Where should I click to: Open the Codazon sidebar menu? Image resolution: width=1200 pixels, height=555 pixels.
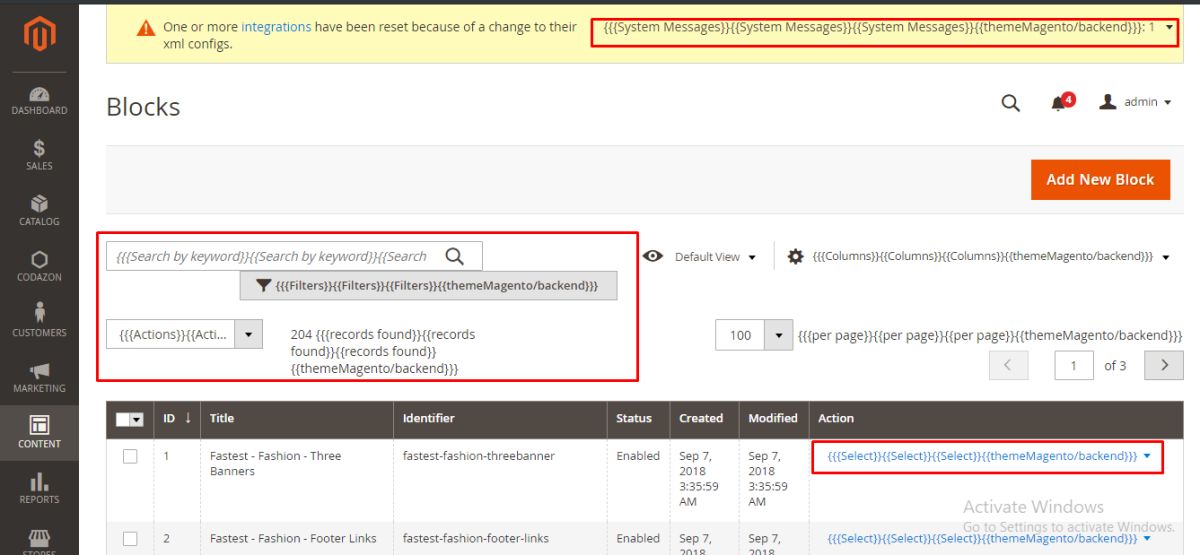point(39,266)
